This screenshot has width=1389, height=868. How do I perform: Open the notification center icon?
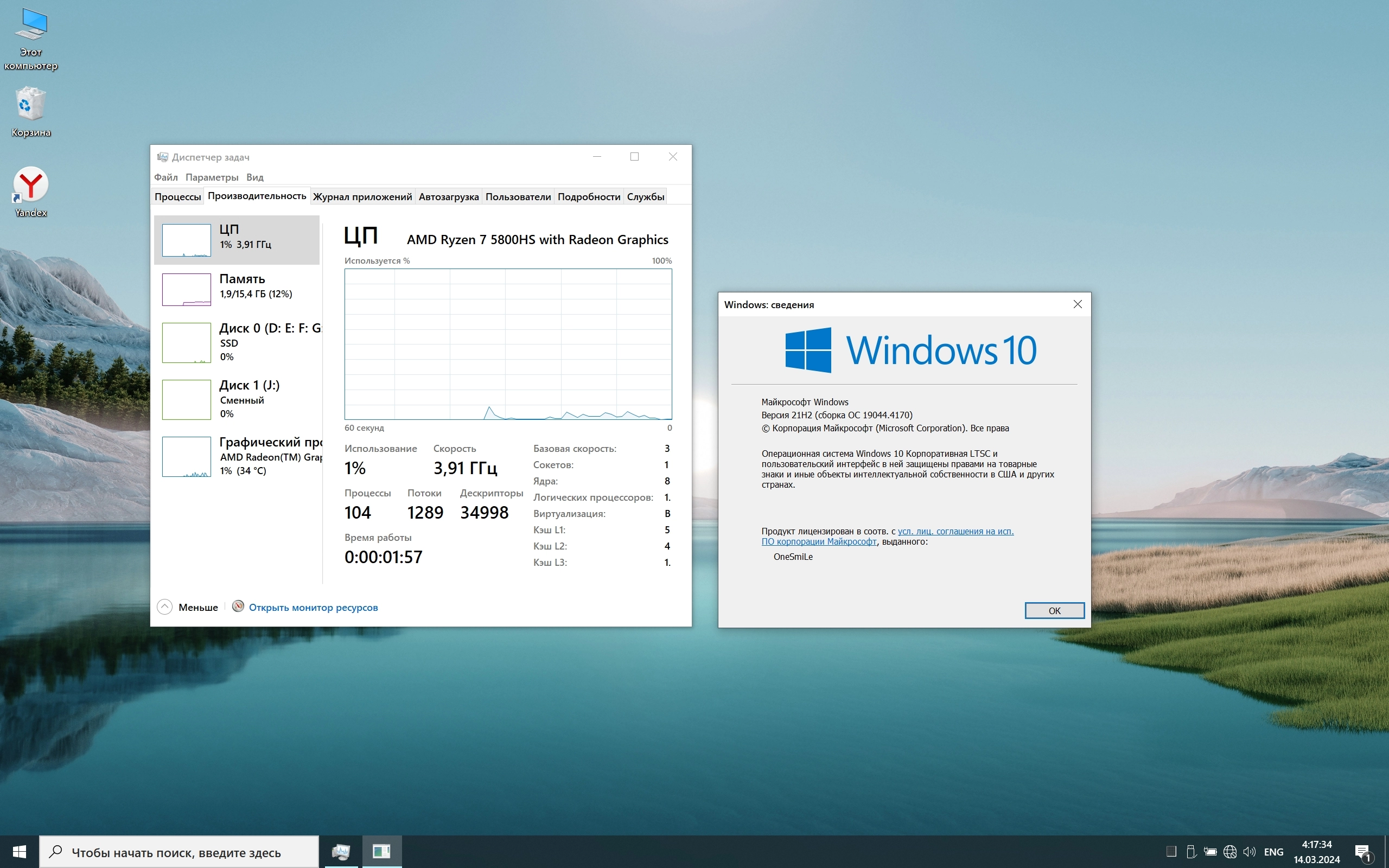[1362, 852]
